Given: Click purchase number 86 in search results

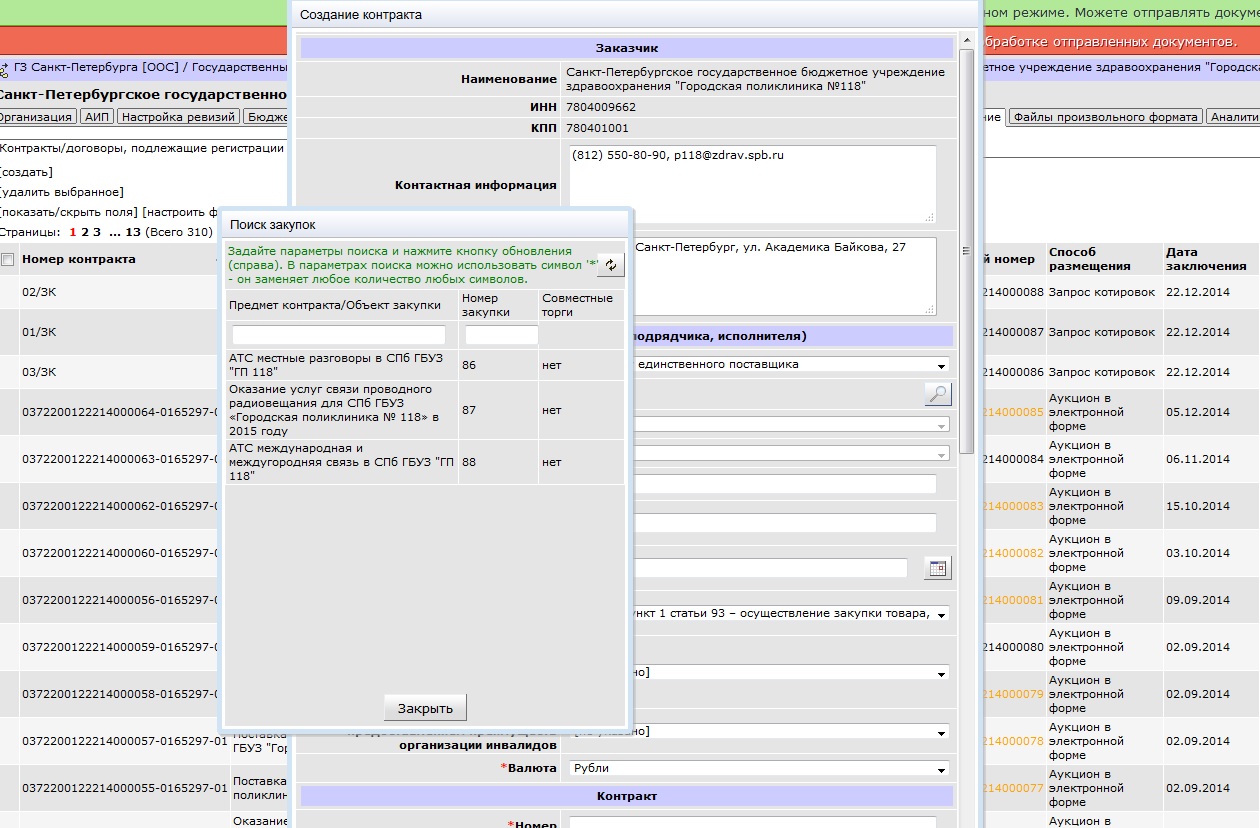Looking at the screenshot, I should tap(469, 366).
